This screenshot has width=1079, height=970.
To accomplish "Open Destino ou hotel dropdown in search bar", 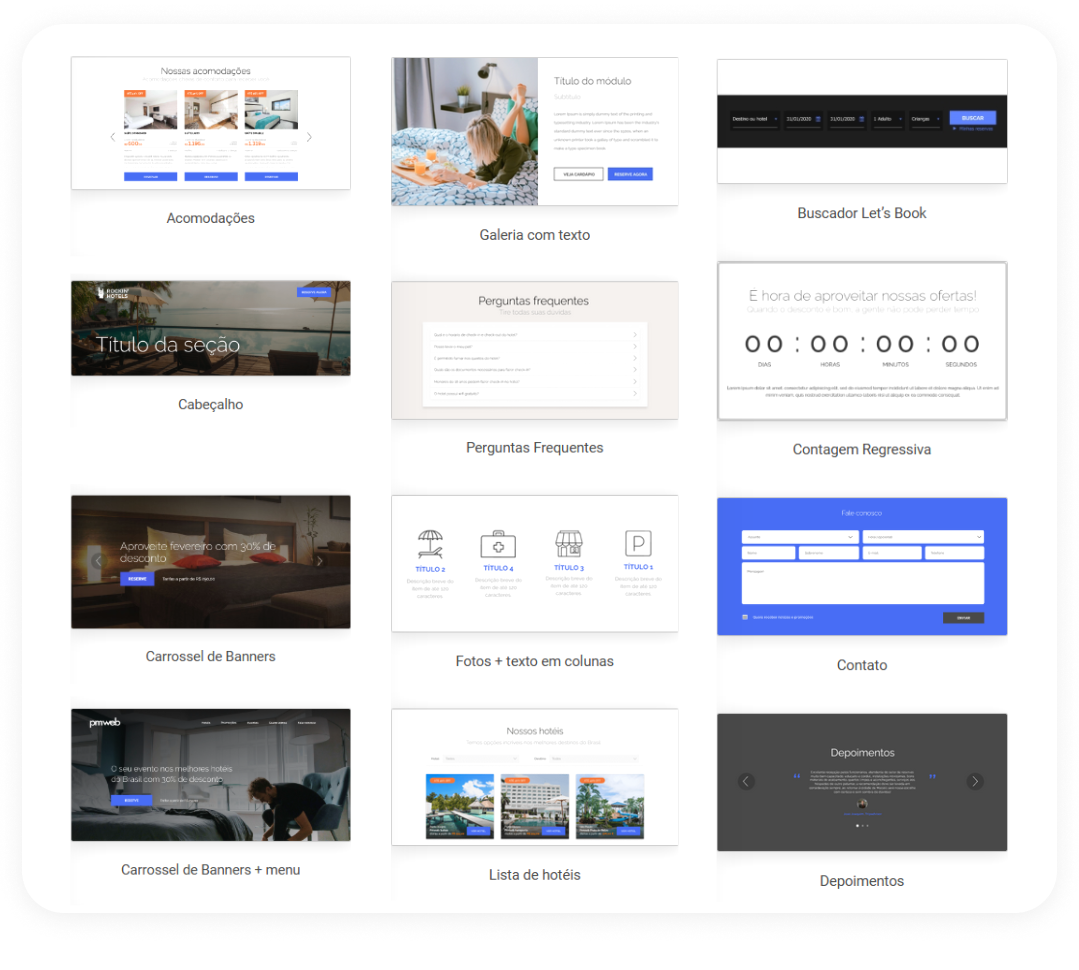I will 754,119.
